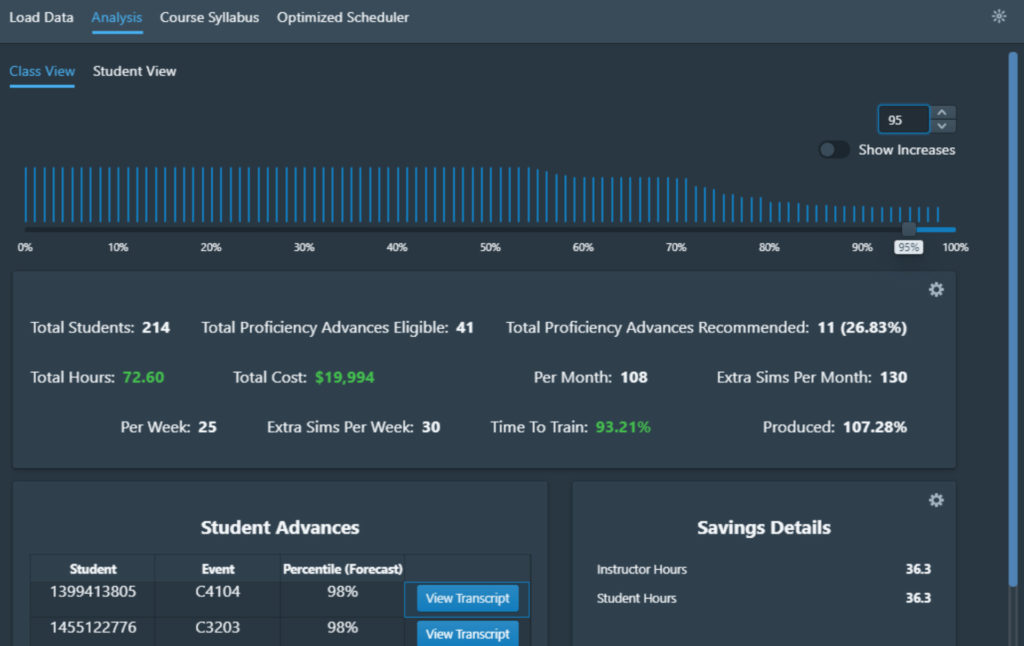Select the percentile input field showing 95
This screenshot has height=646, width=1024.
pyautogui.click(x=903, y=119)
